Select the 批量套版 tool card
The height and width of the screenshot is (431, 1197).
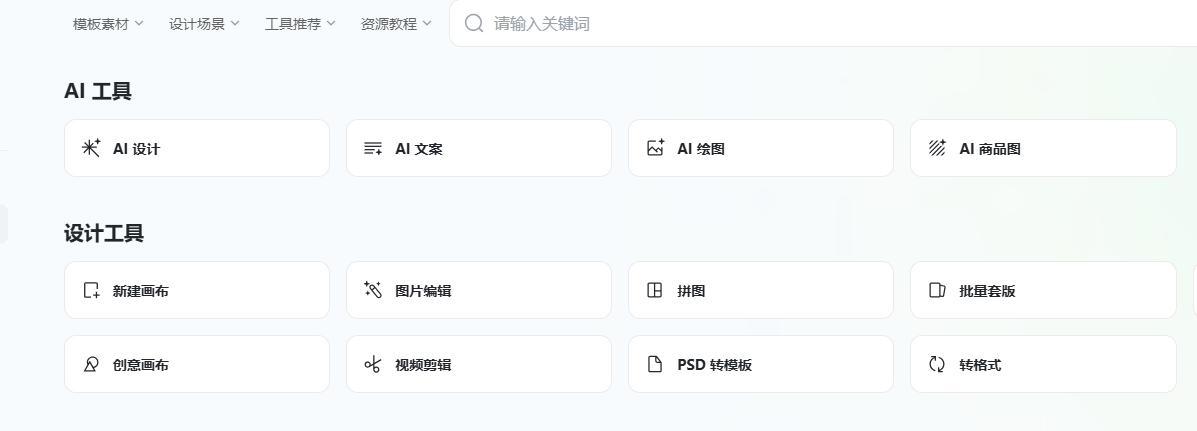[x=1043, y=290]
